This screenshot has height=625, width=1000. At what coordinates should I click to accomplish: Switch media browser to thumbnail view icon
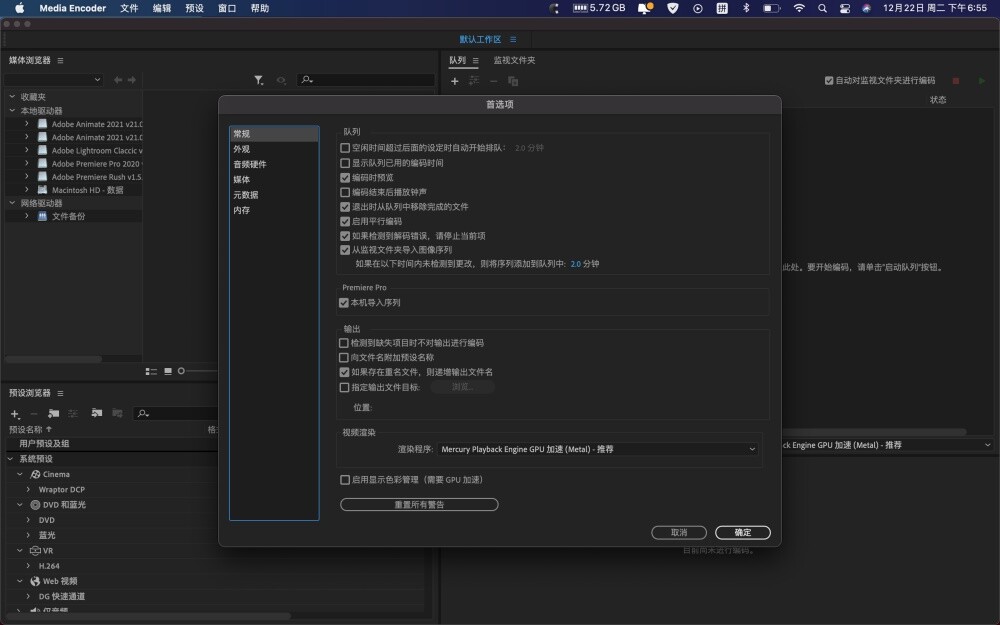tap(168, 371)
